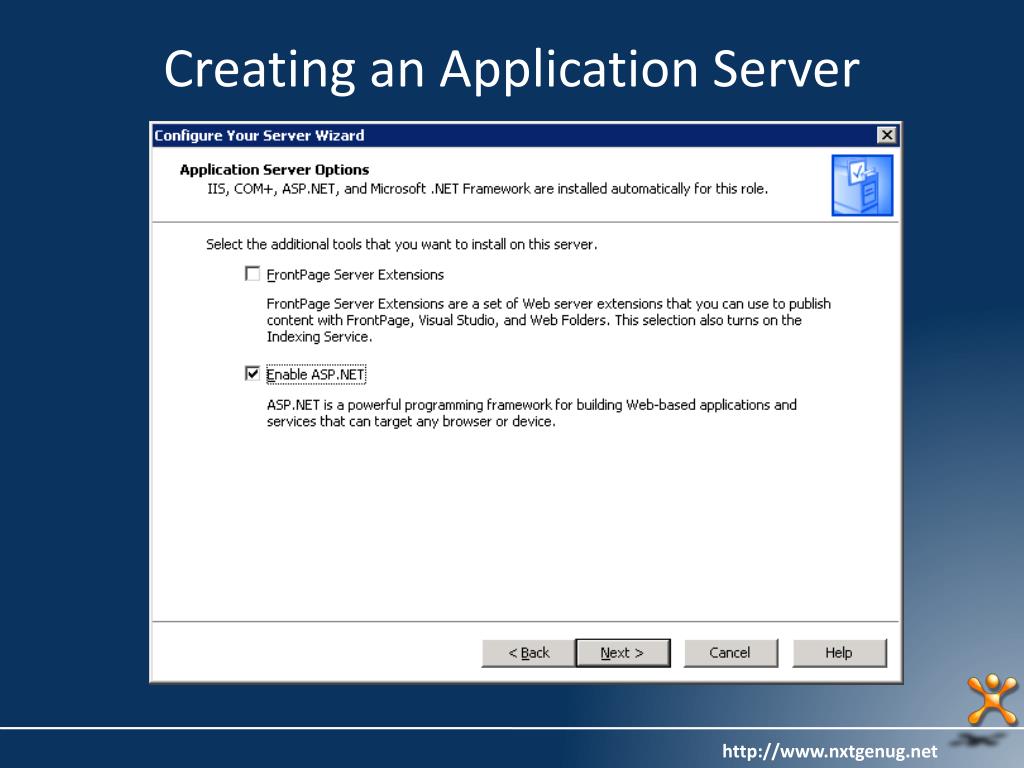1024x768 pixels.
Task: Click the 'Select the additional tools' instruction text
Action: (x=402, y=244)
